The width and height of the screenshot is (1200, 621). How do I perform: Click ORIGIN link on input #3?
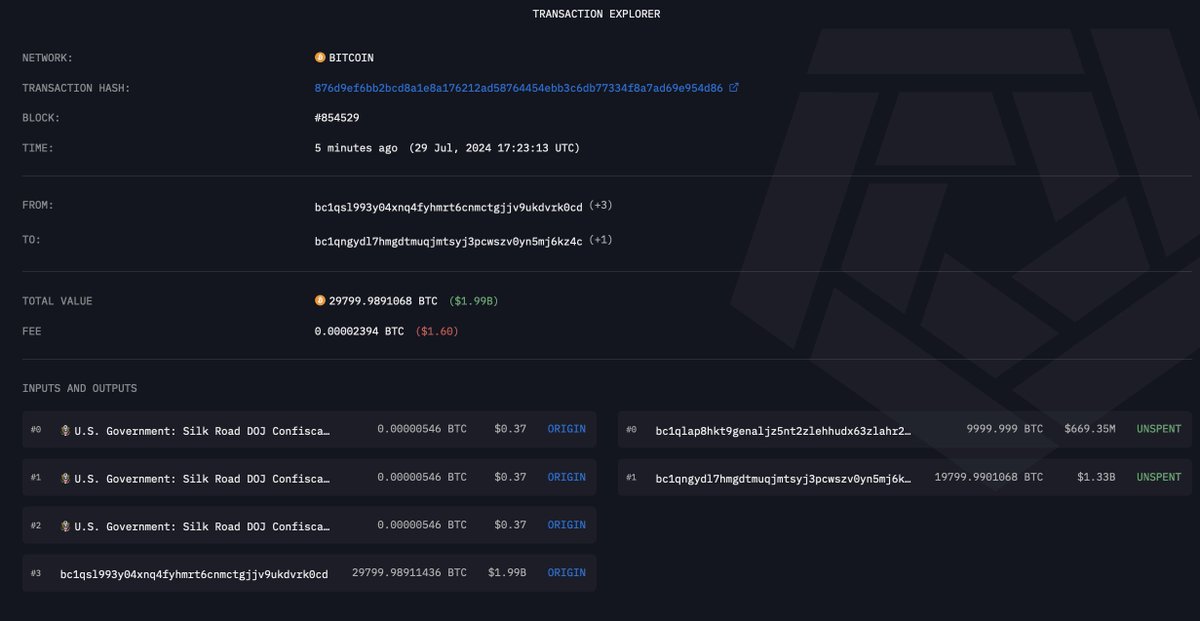(x=566, y=572)
